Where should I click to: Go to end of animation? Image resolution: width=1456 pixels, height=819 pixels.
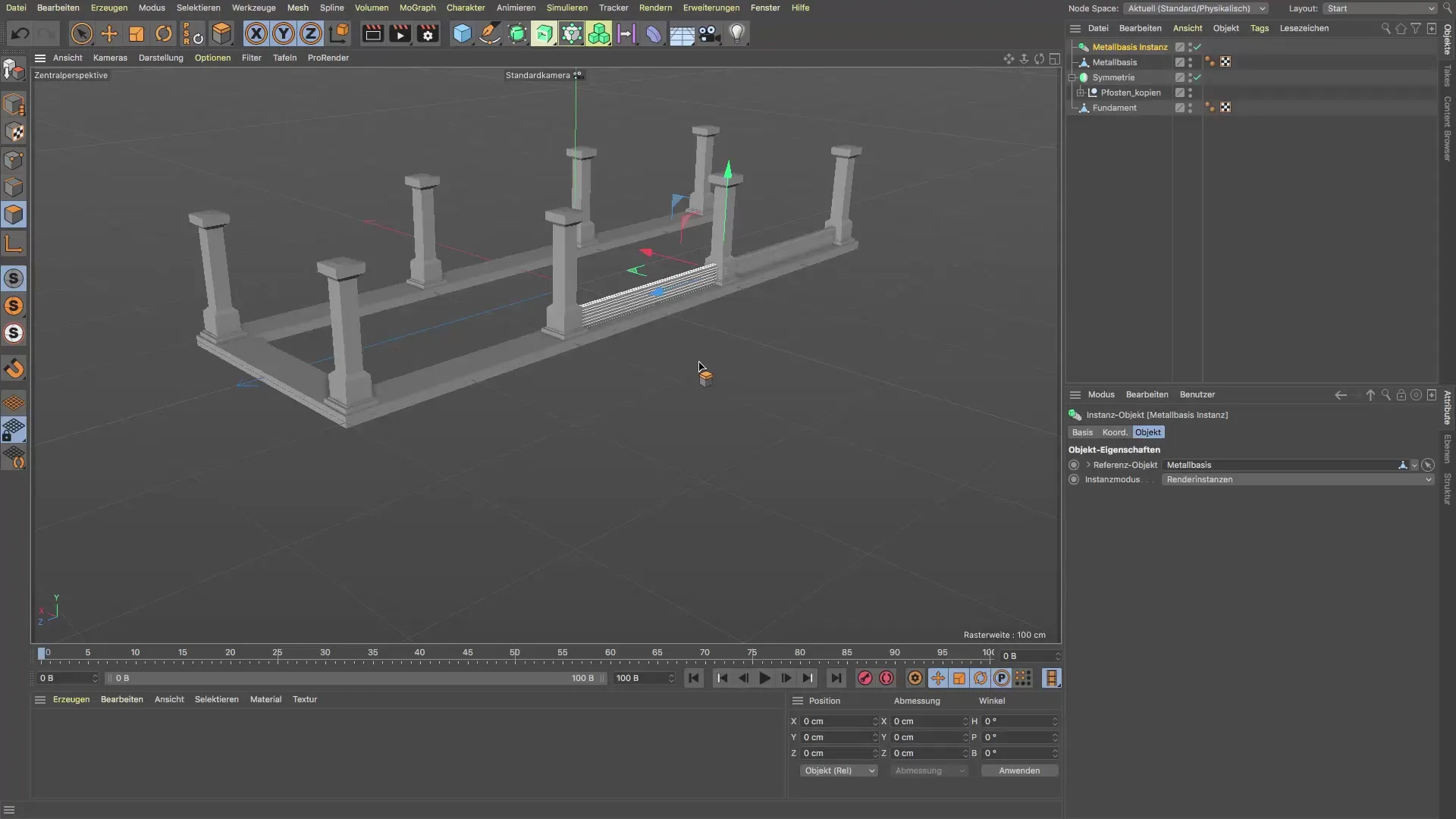tap(836, 678)
